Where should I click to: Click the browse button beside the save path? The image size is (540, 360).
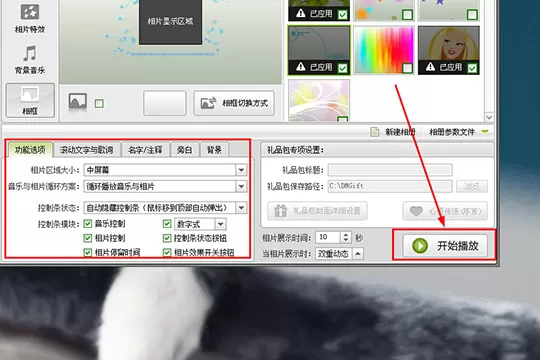tap(472, 186)
